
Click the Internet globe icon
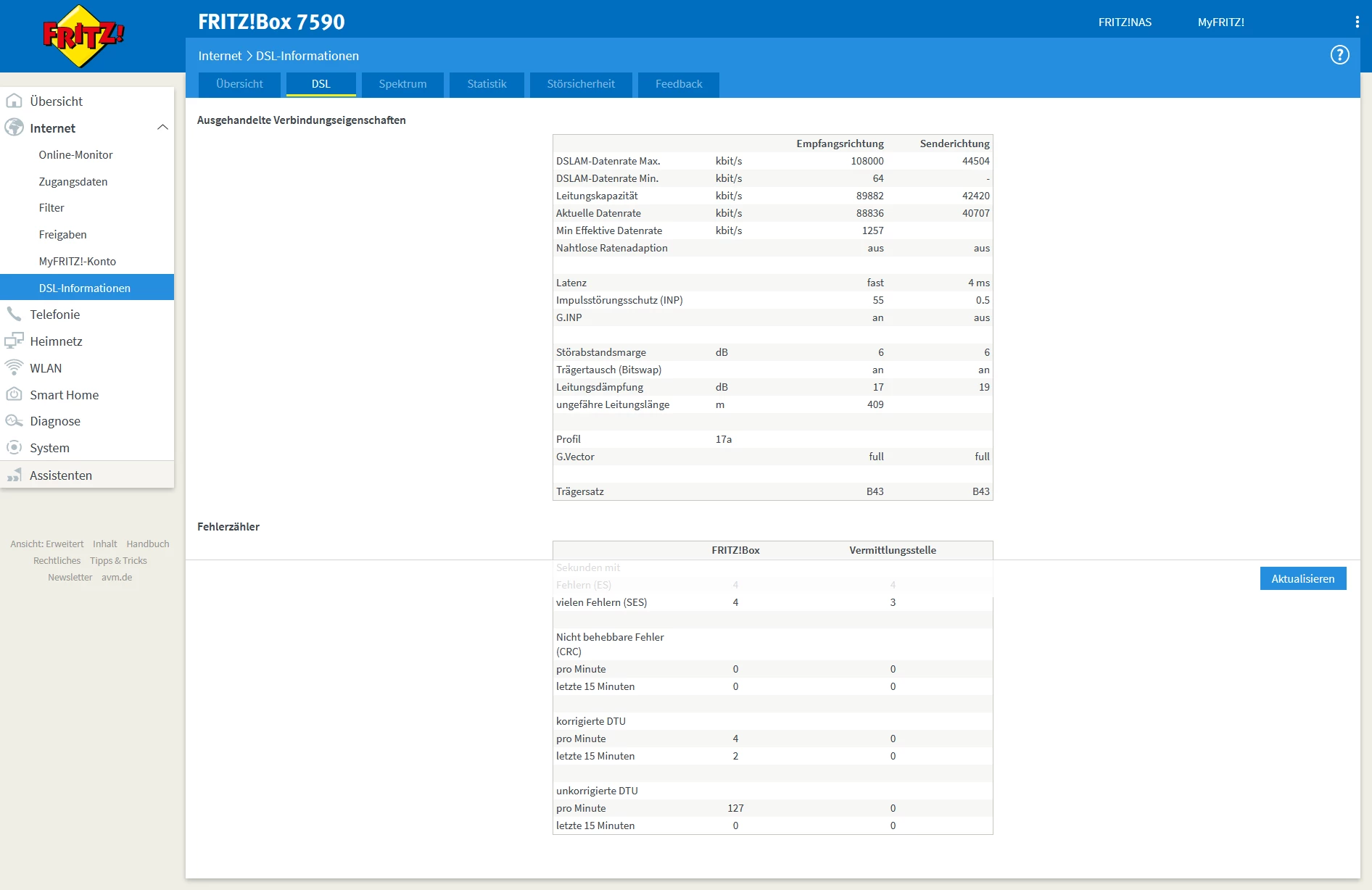14,128
